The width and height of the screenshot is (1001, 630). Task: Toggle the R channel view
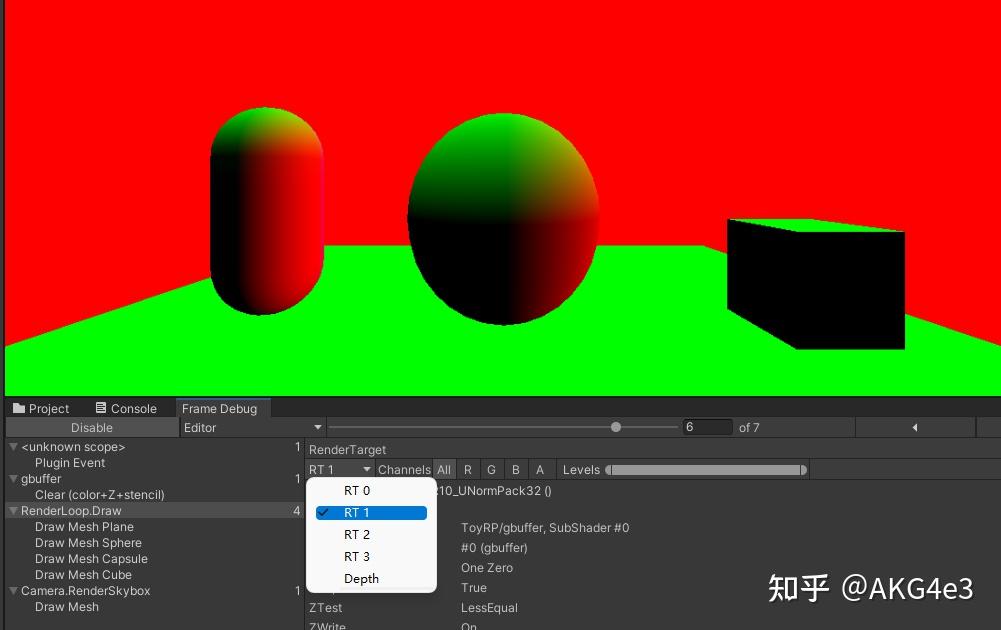coord(468,469)
